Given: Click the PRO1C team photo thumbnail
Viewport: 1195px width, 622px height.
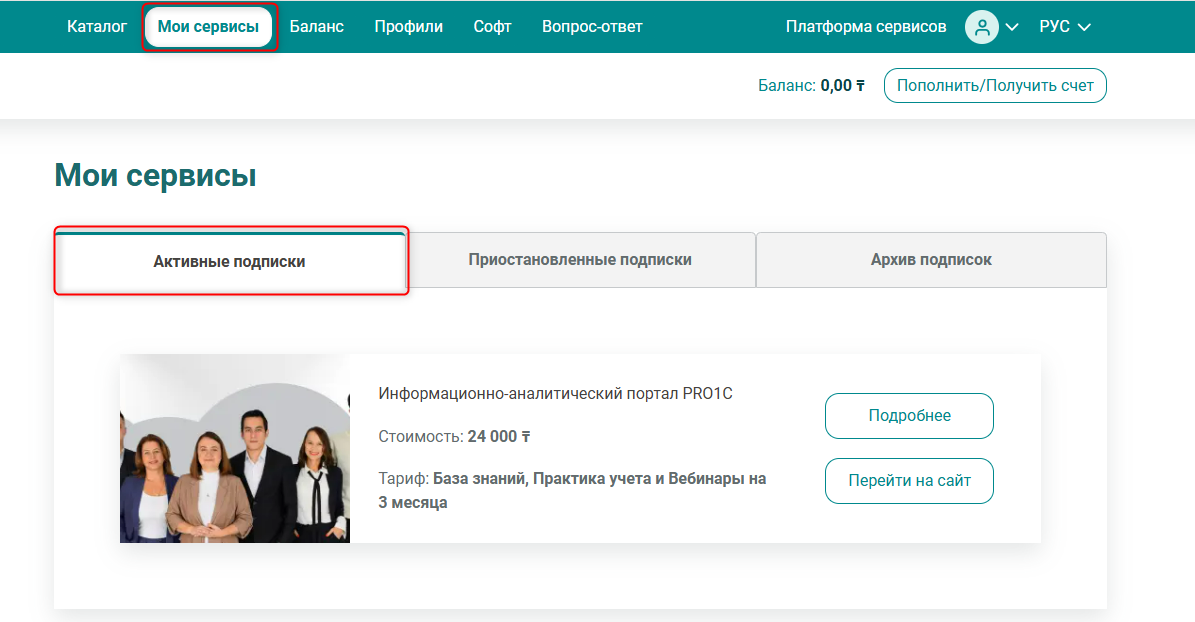Looking at the screenshot, I should point(235,448).
